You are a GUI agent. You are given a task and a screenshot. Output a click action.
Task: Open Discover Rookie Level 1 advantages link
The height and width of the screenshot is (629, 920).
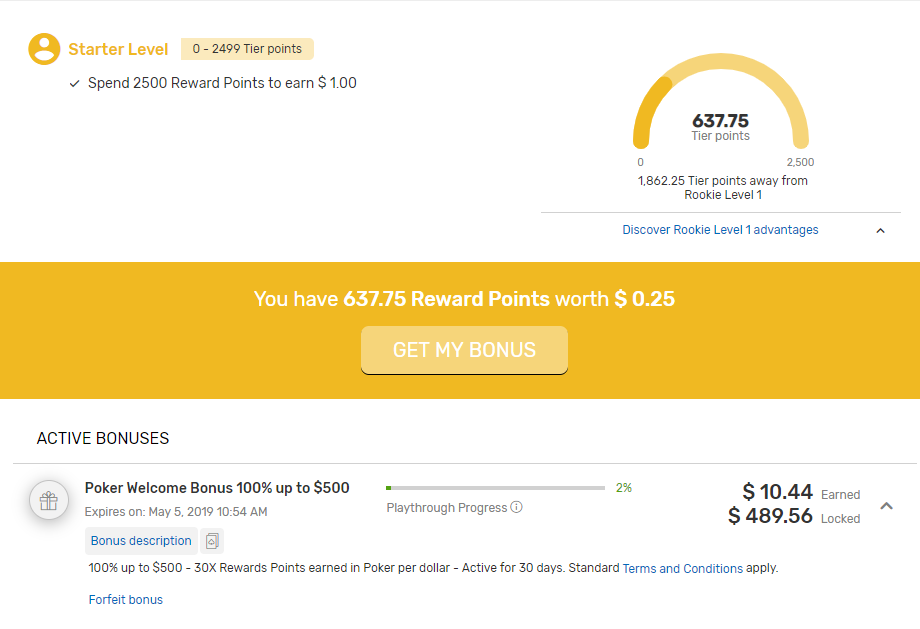pos(720,230)
